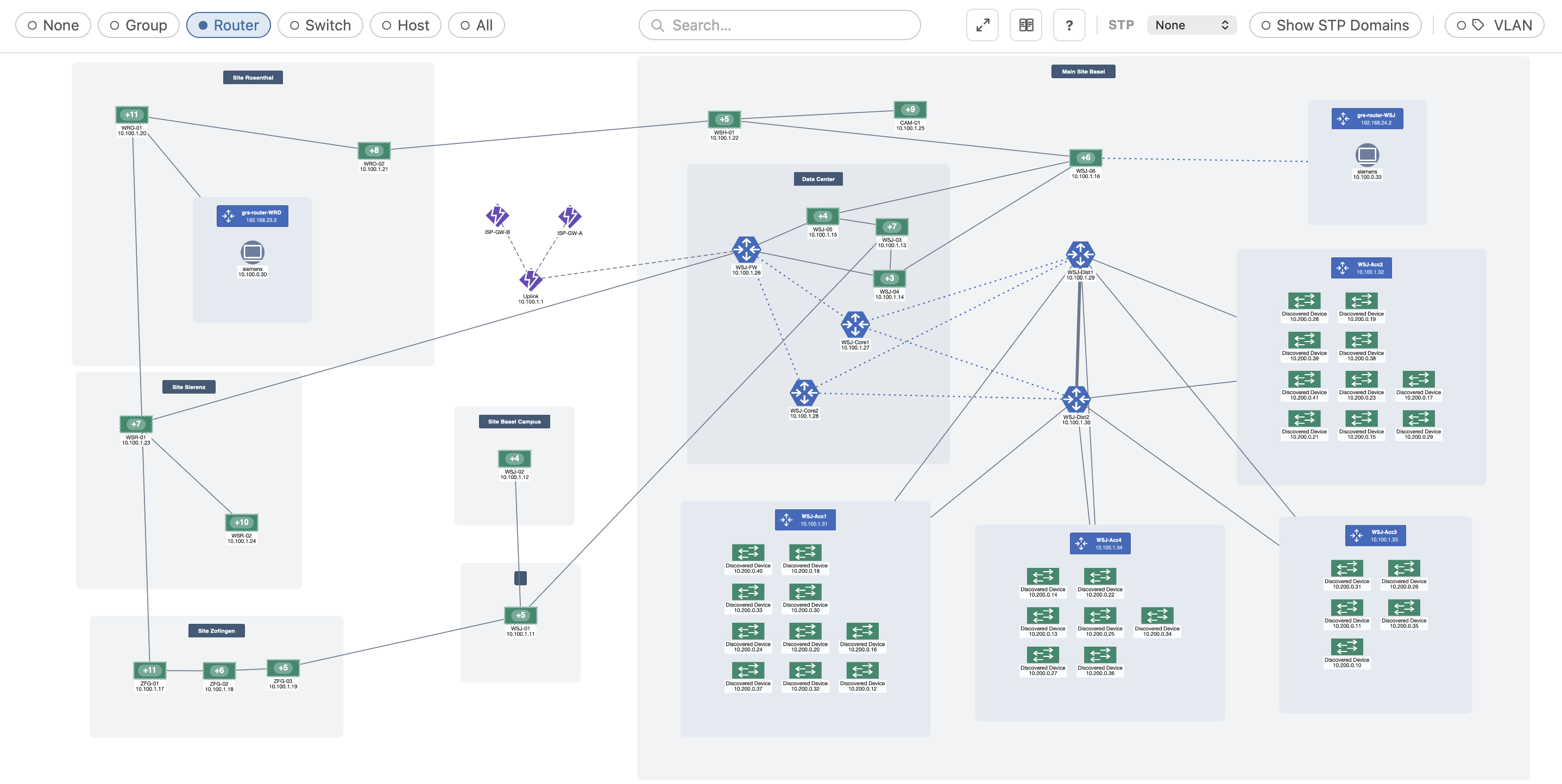Toggle Show STP Domains

pyautogui.click(x=1335, y=25)
